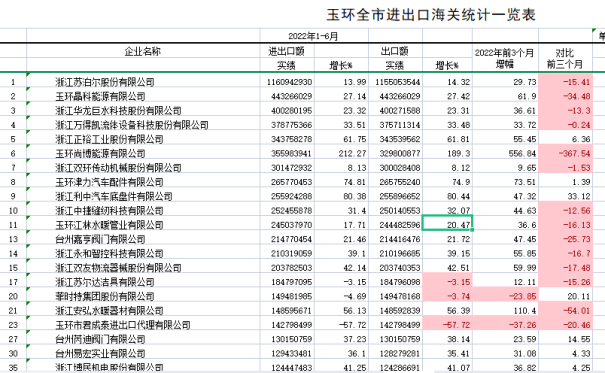Select the 2022年前3个月增幅 header
Screen dimensions: 605x373
pos(505,58)
